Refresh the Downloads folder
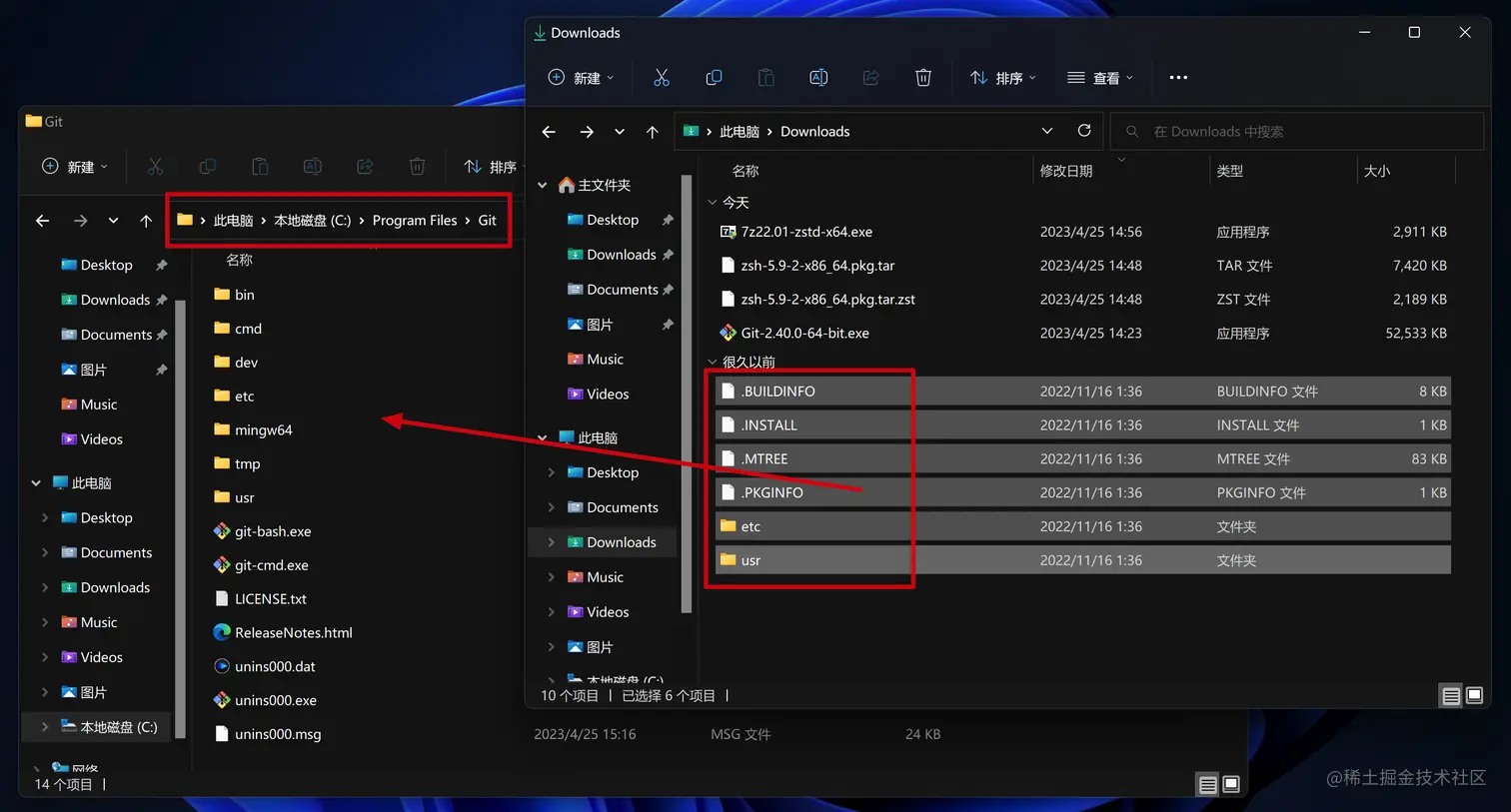This screenshot has width=1511, height=812. pyautogui.click(x=1084, y=131)
